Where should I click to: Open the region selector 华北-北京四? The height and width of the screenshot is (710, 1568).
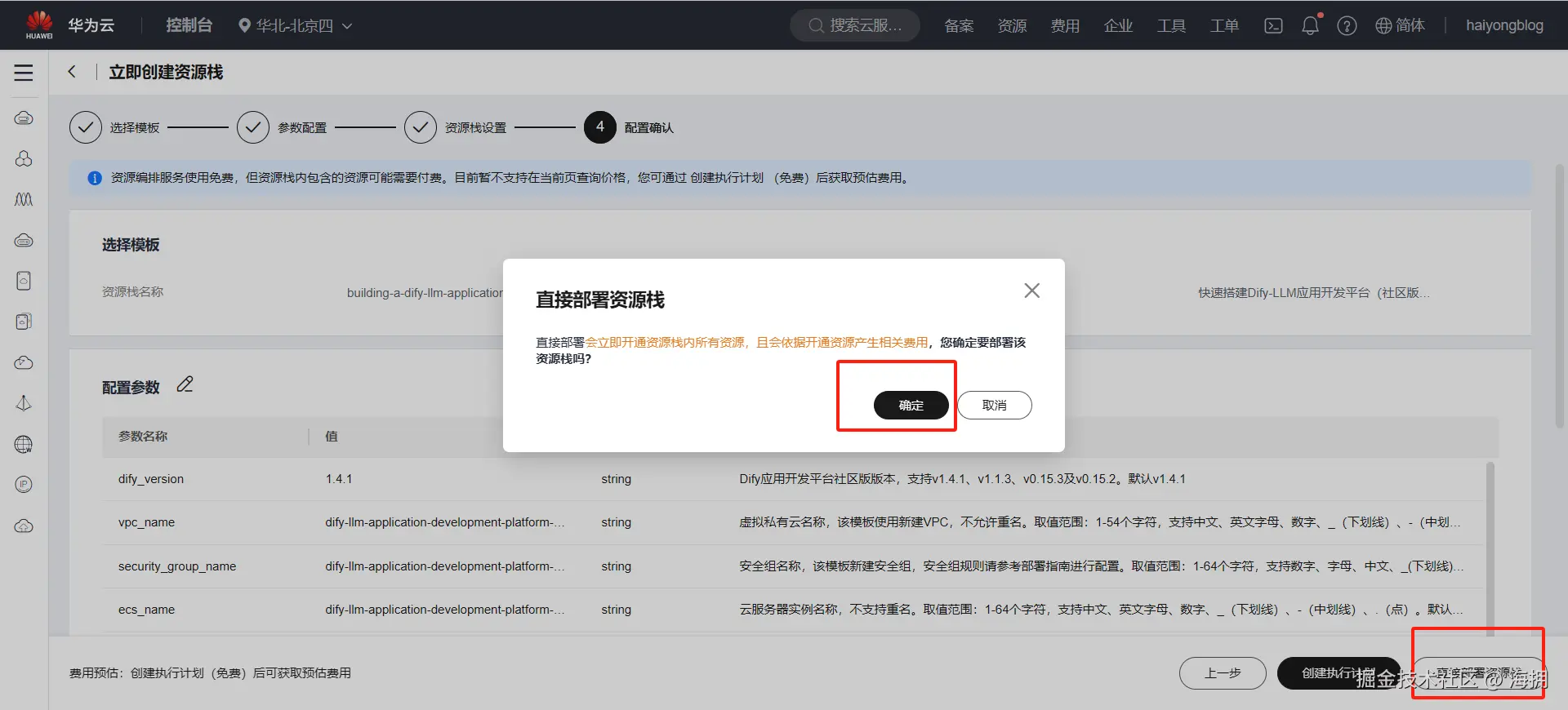coord(295,26)
